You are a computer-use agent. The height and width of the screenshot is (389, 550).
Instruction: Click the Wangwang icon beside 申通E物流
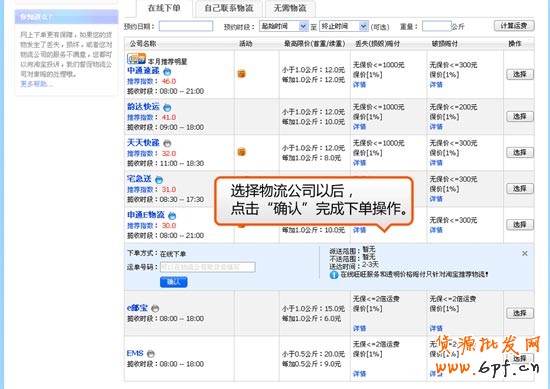point(172,216)
